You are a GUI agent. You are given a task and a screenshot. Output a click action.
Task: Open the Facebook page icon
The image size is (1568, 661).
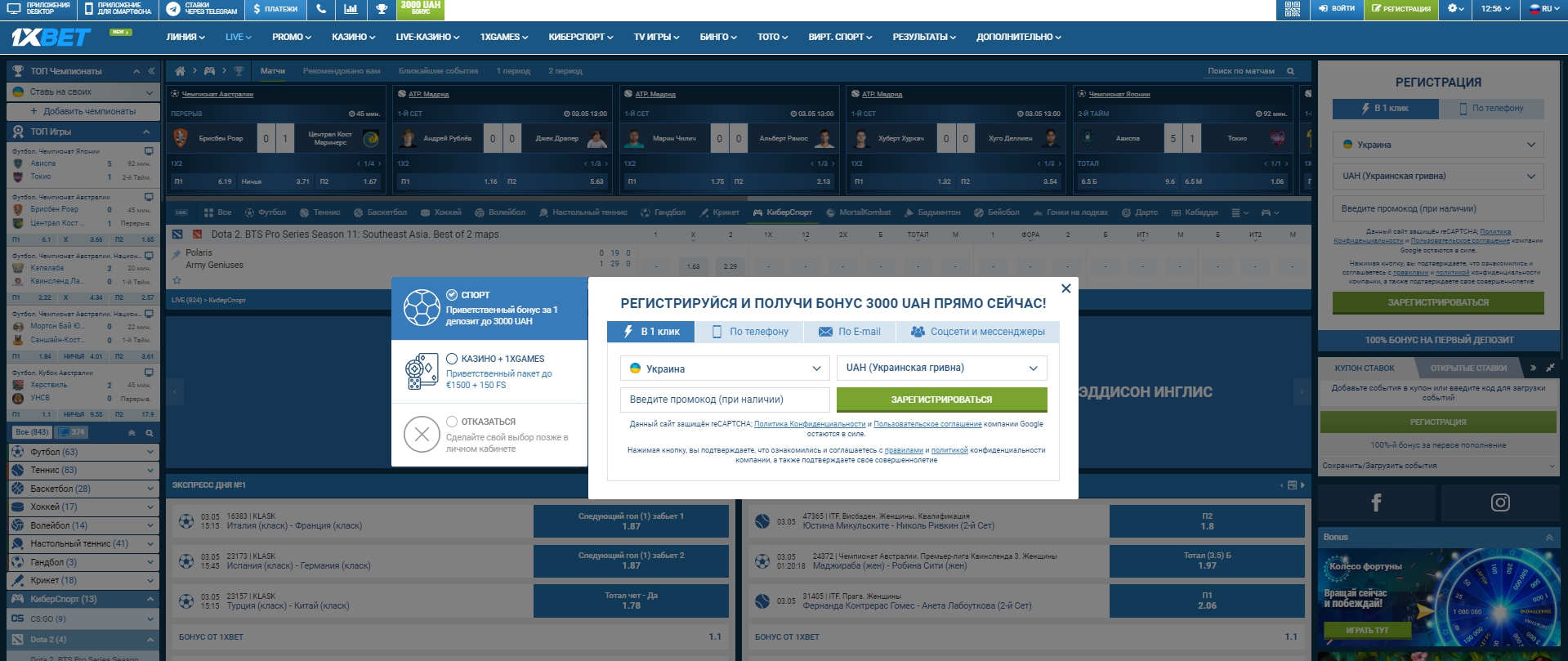[x=1376, y=502]
